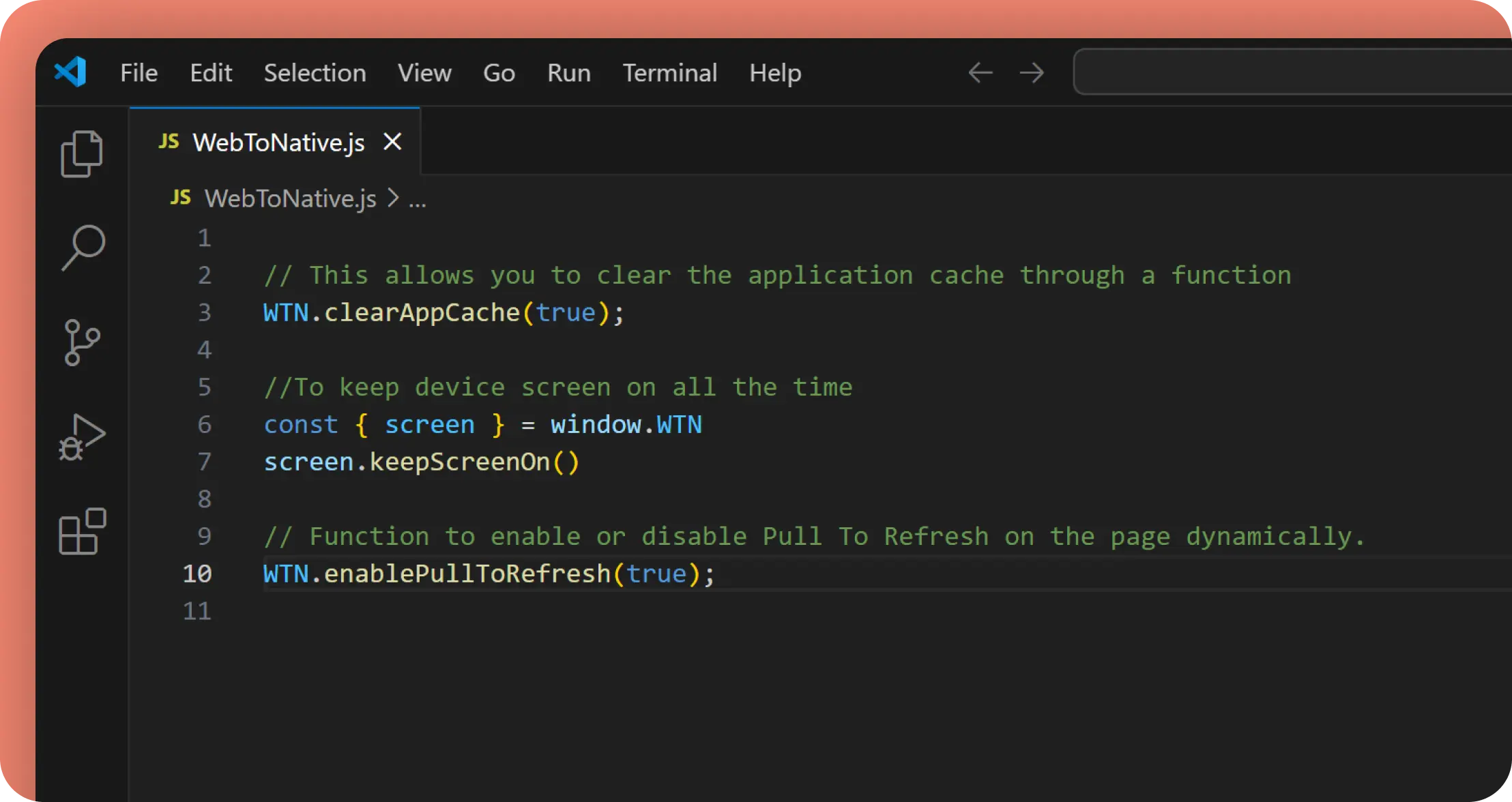Open the Search view icon
The width and height of the screenshot is (1512, 802).
click(x=83, y=248)
